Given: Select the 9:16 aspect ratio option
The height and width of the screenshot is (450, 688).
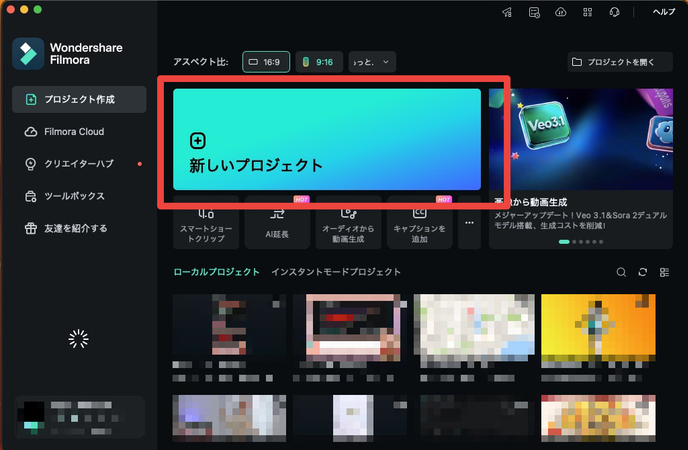Looking at the screenshot, I should pos(319,62).
